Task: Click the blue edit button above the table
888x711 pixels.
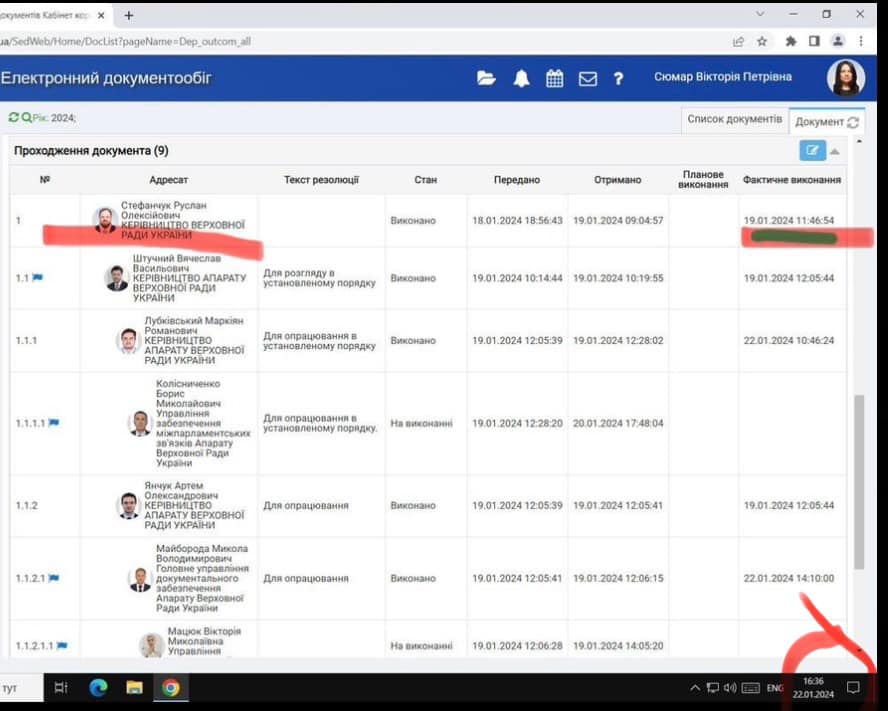Action: coord(812,151)
